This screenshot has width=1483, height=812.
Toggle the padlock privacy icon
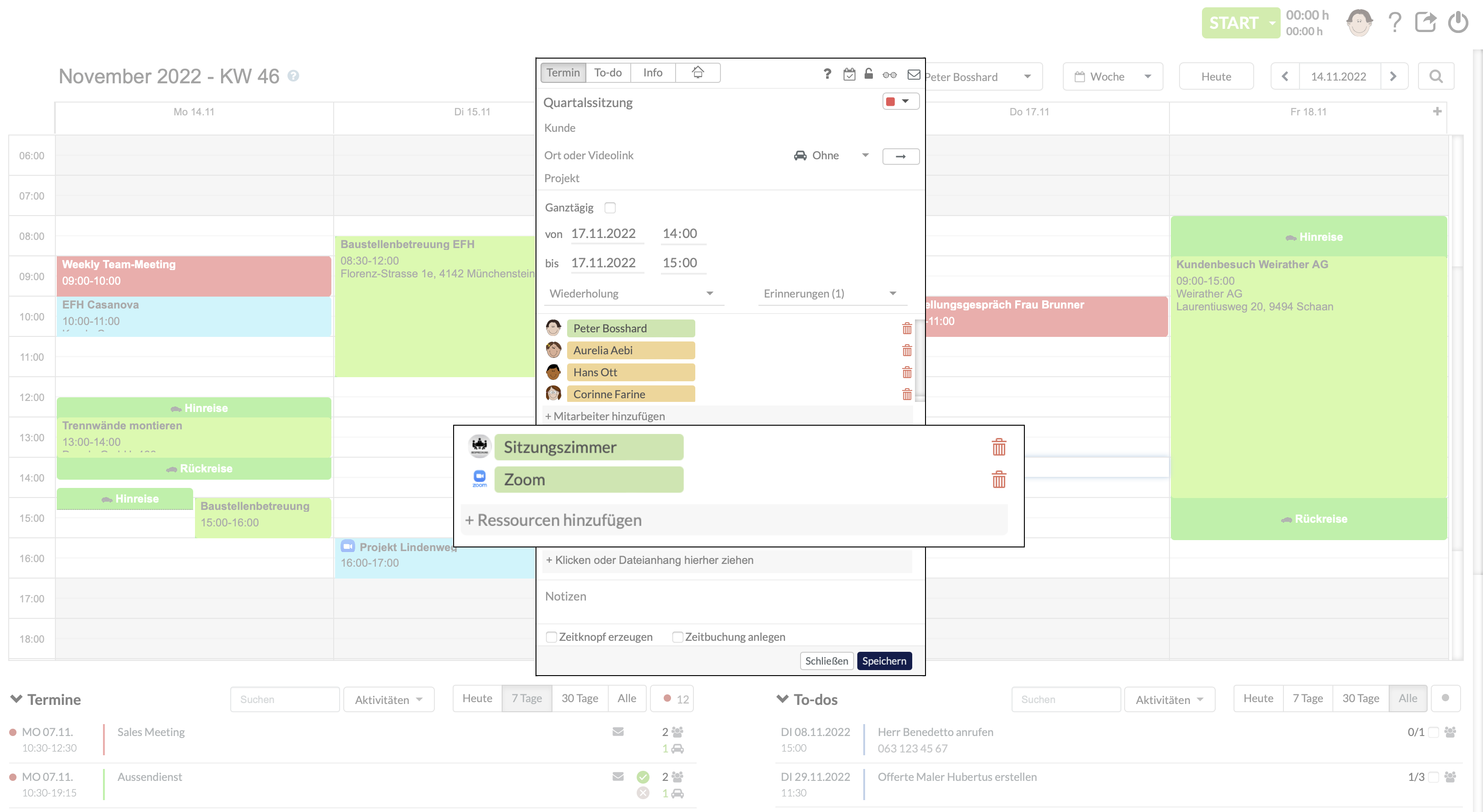pos(869,74)
